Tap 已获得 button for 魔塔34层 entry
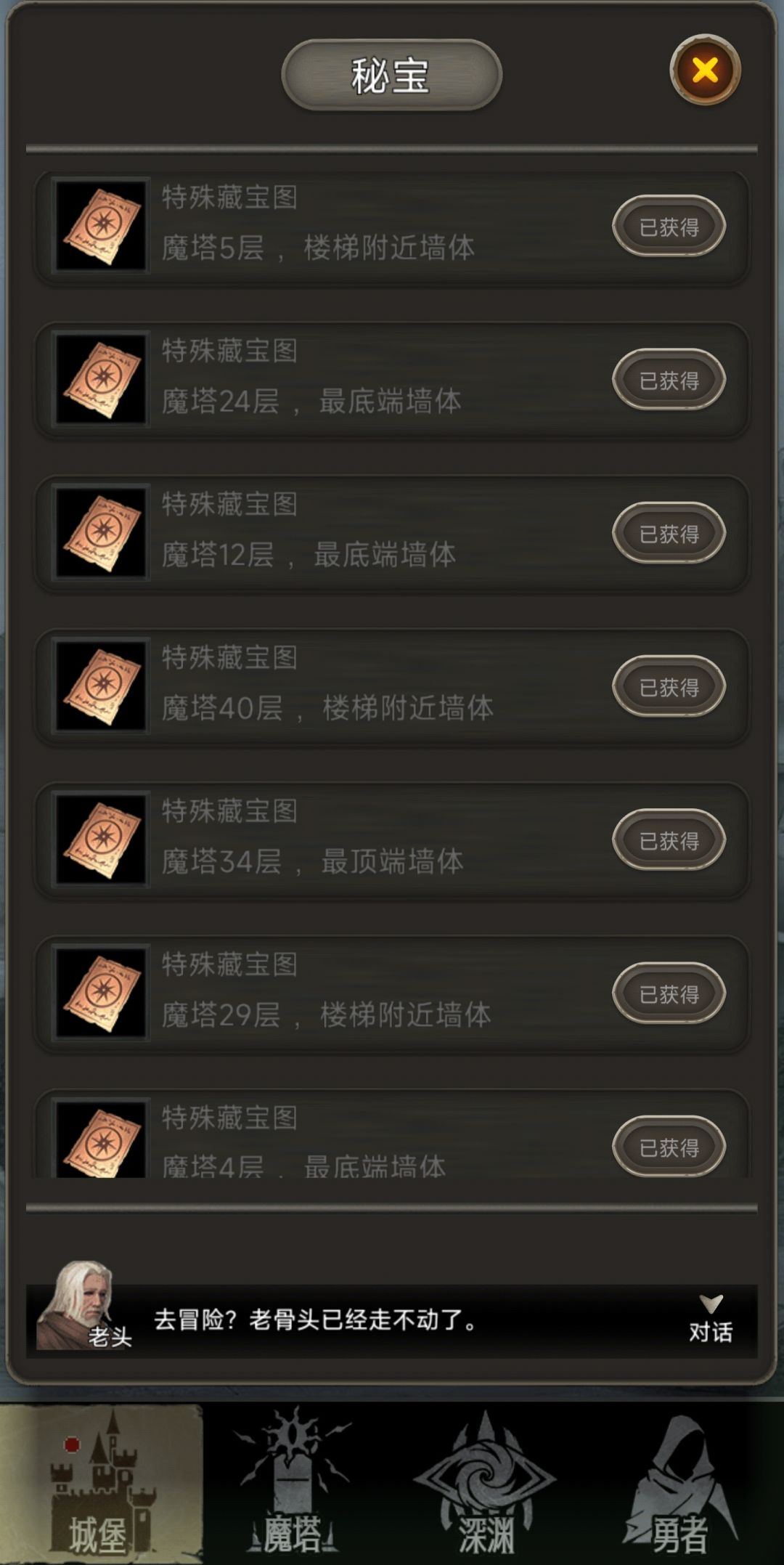784x1565 pixels. click(x=669, y=840)
